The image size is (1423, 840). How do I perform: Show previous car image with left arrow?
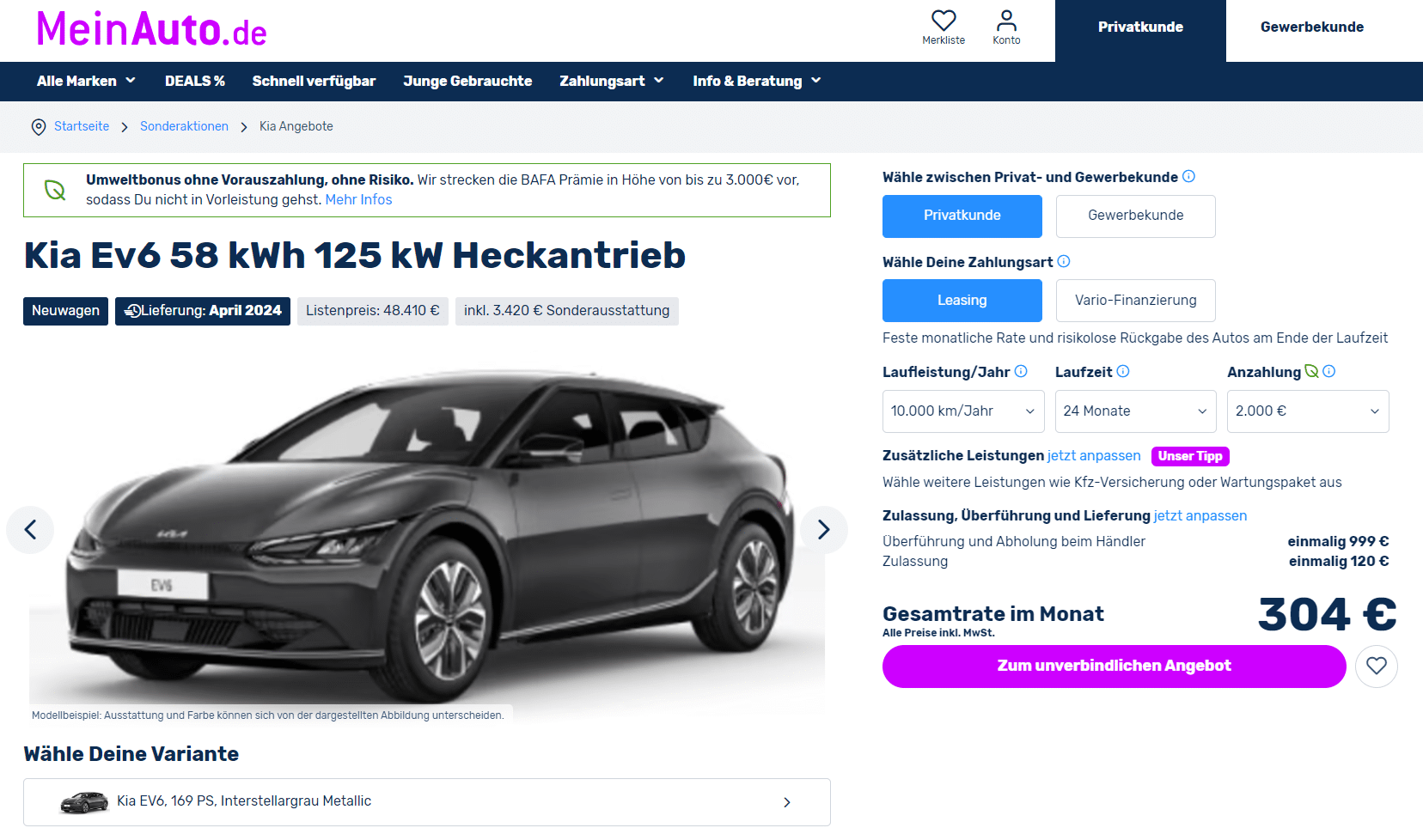pos(30,530)
